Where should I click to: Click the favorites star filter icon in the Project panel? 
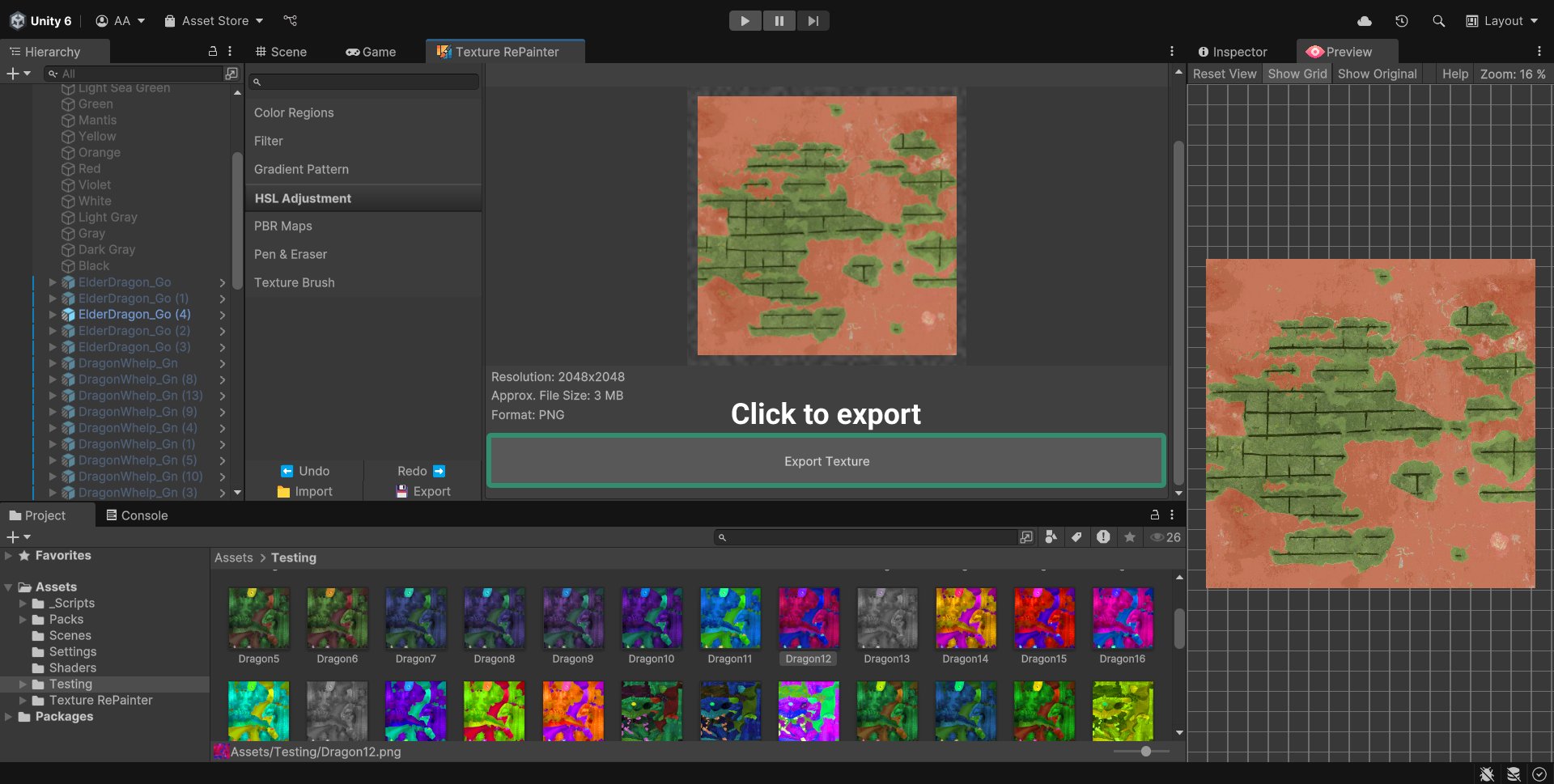1130,537
